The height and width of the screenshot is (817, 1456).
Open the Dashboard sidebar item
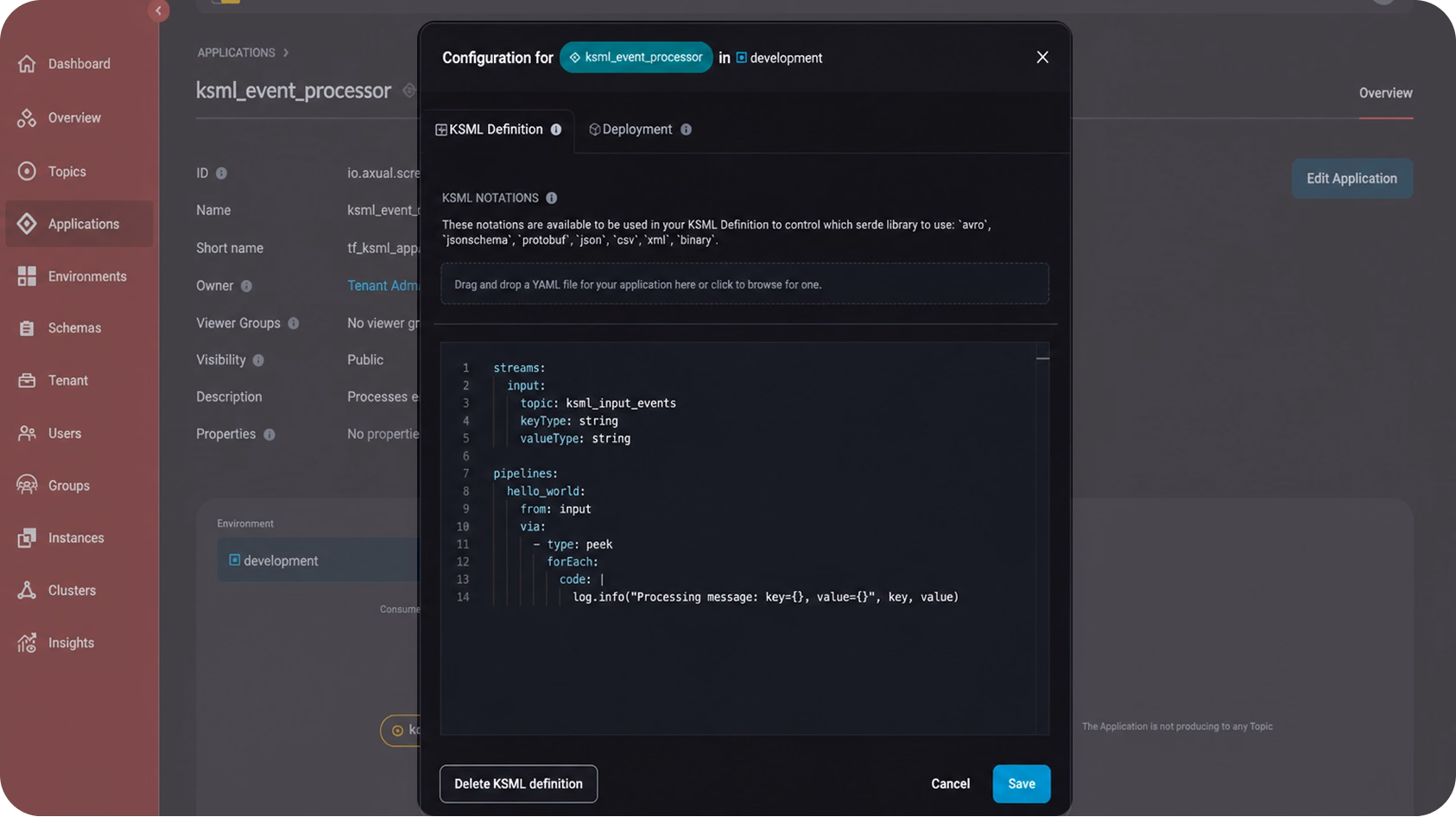coord(79,64)
